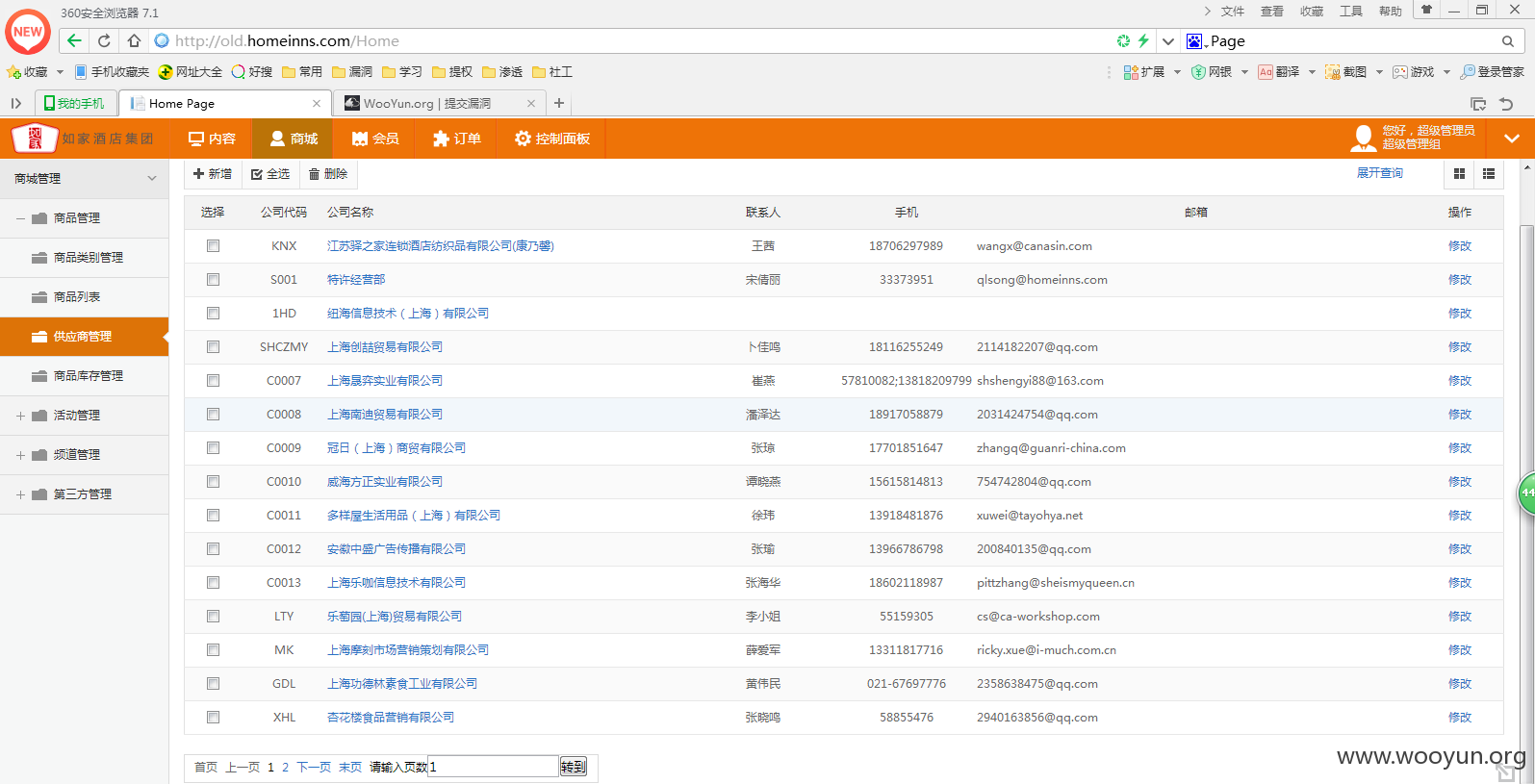Check the S001 row checkbox
The height and width of the screenshot is (784, 1535).
point(213,280)
